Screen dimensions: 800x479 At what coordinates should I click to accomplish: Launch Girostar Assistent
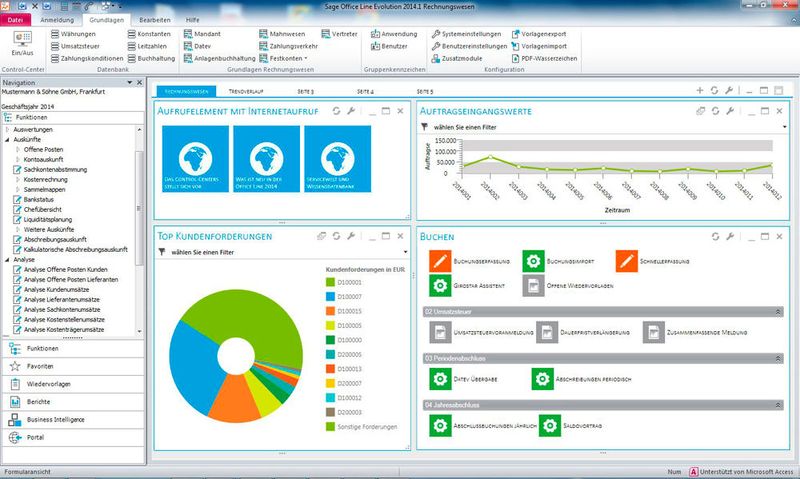point(467,286)
